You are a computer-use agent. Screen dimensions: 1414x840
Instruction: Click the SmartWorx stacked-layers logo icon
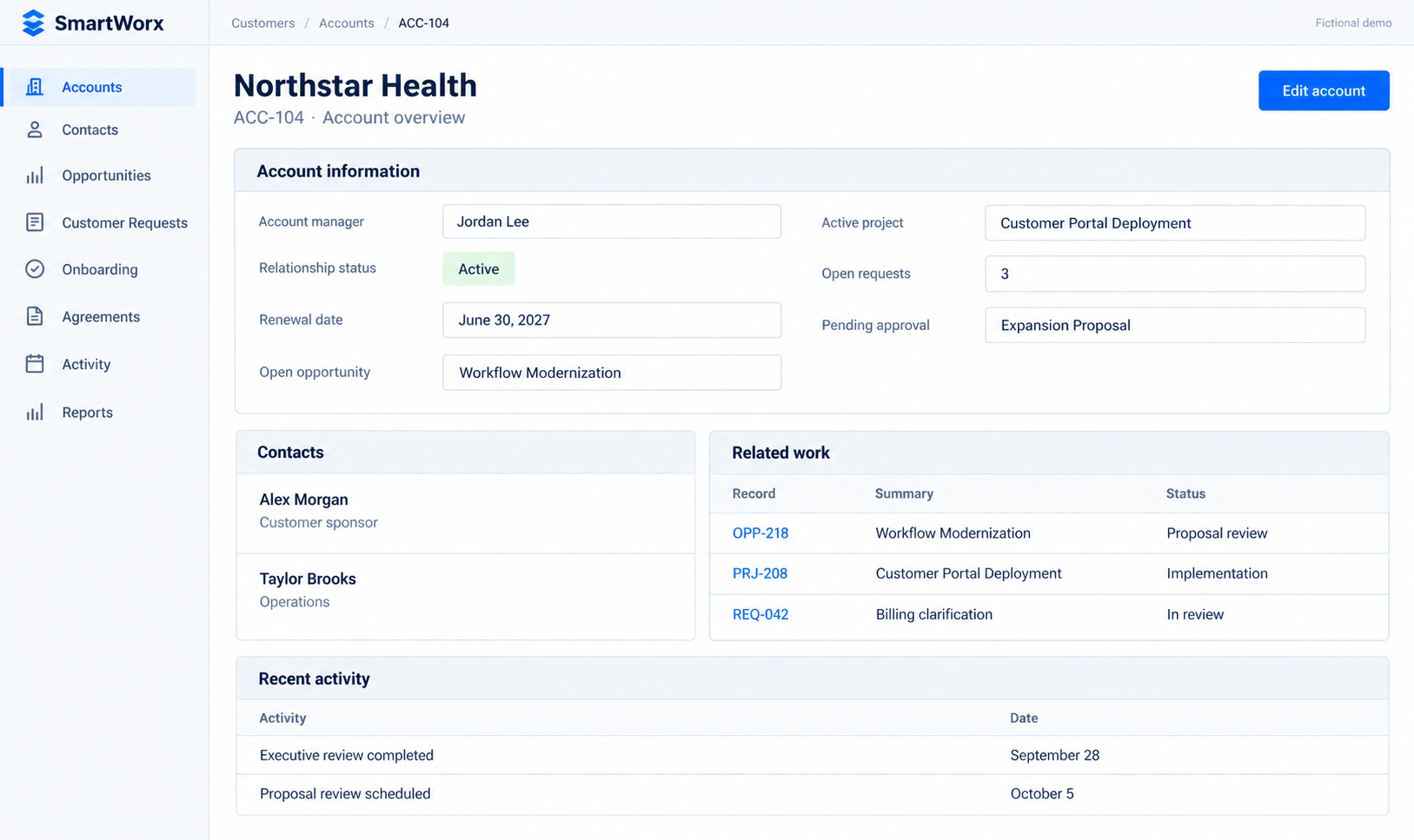pyautogui.click(x=33, y=23)
